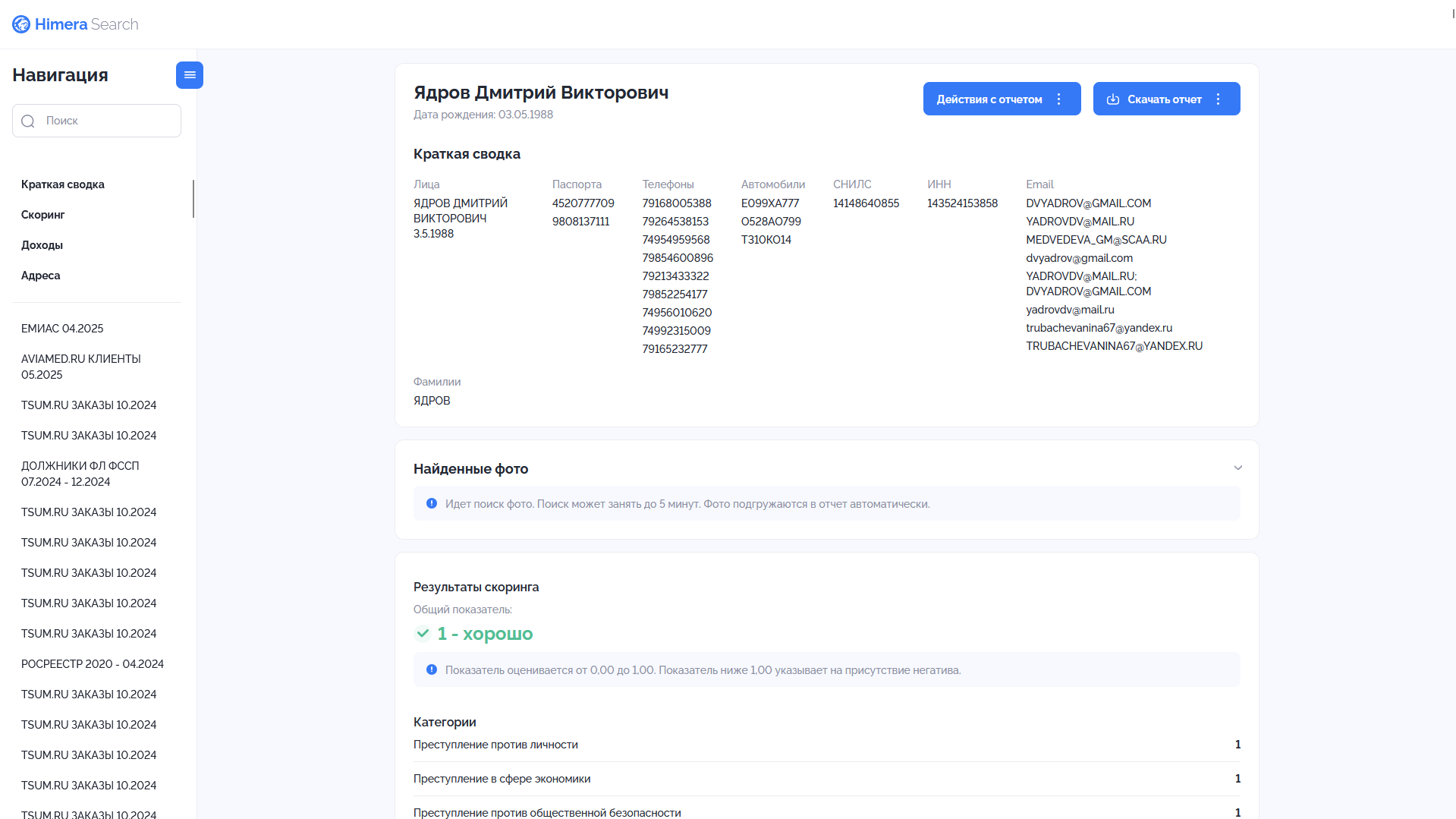Click the Действия с отчетом button
The image size is (1456, 819).
pyautogui.click(x=1002, y=99)
